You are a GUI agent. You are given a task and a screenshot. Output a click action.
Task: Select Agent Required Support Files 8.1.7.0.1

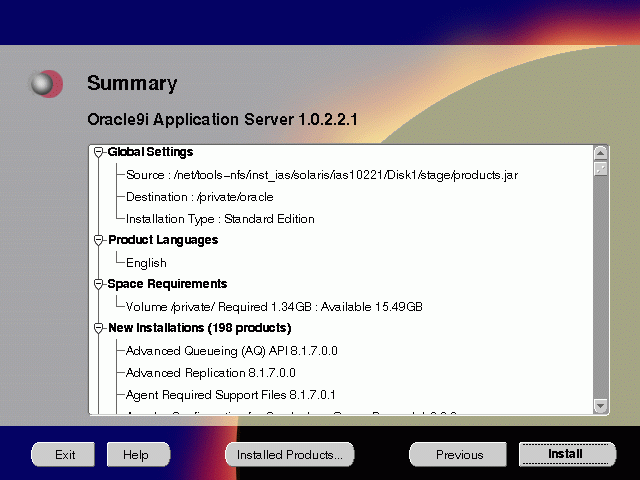[231, 395]
